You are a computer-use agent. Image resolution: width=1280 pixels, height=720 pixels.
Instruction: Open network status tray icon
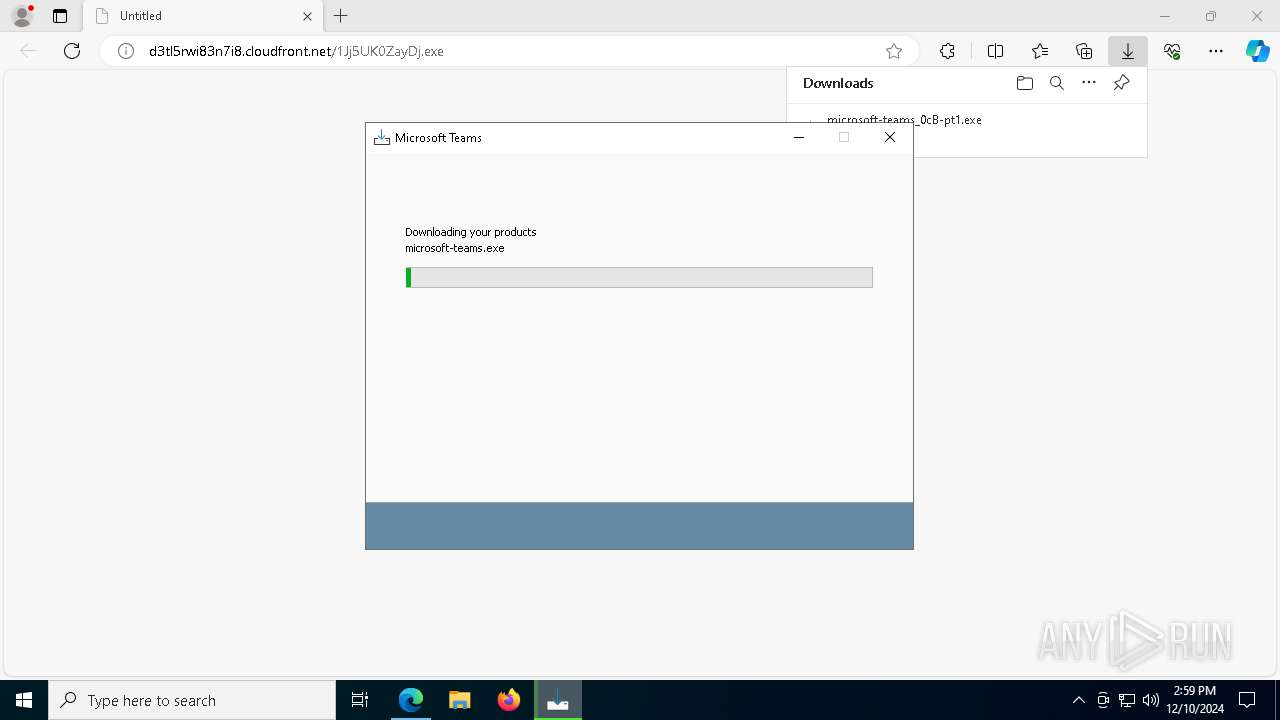1127,700
